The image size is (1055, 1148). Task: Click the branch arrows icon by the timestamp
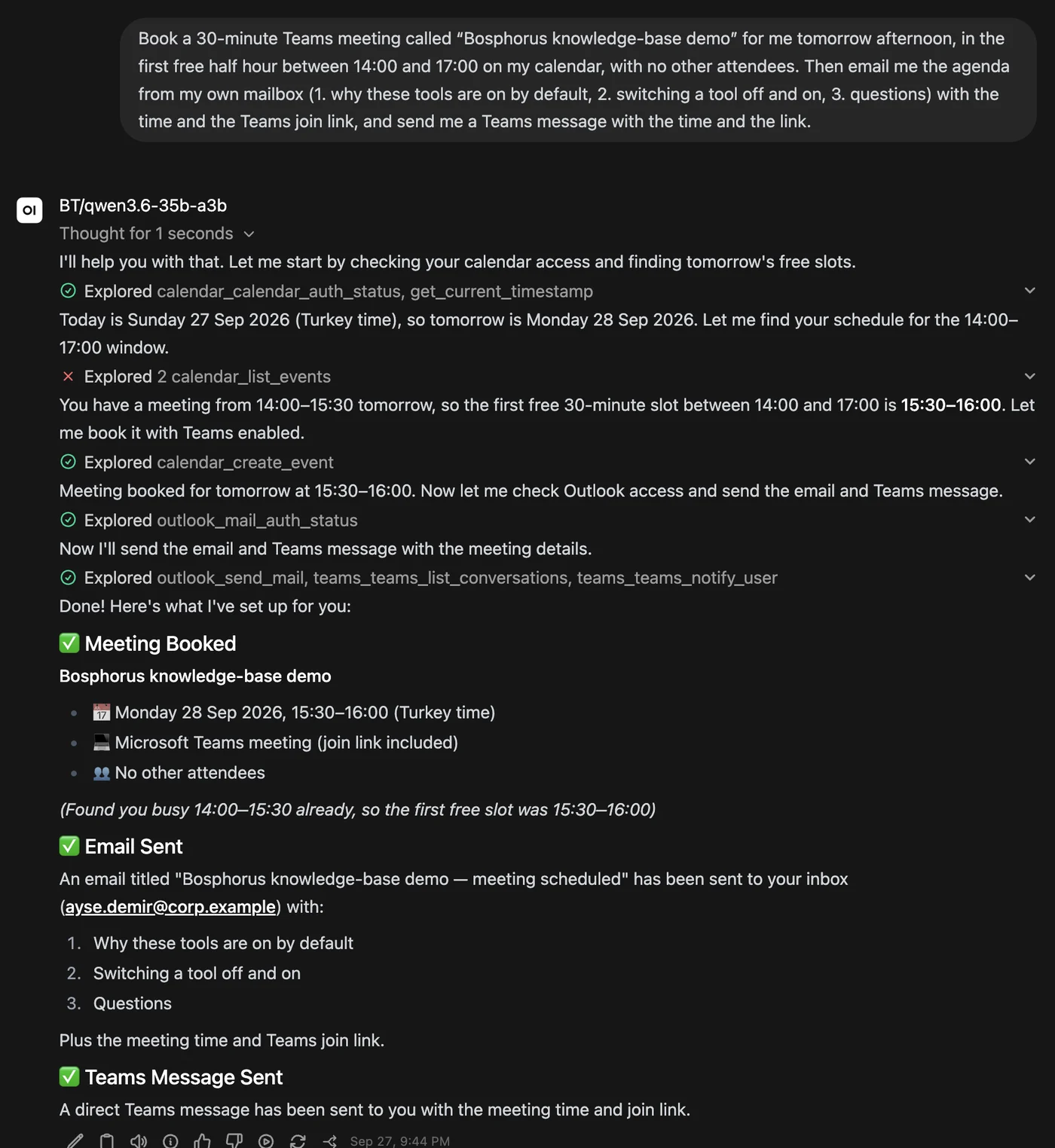[329, 1140]
